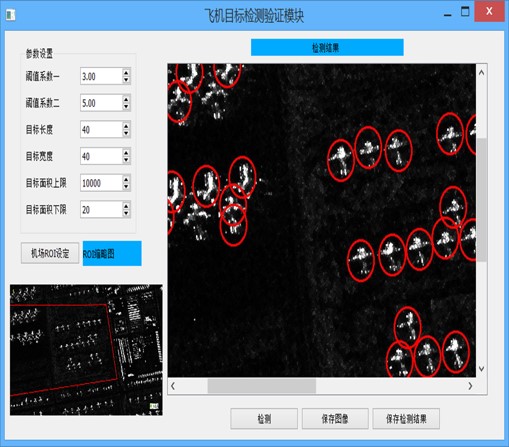Click 保存检测结果 to save detection results

406,419
